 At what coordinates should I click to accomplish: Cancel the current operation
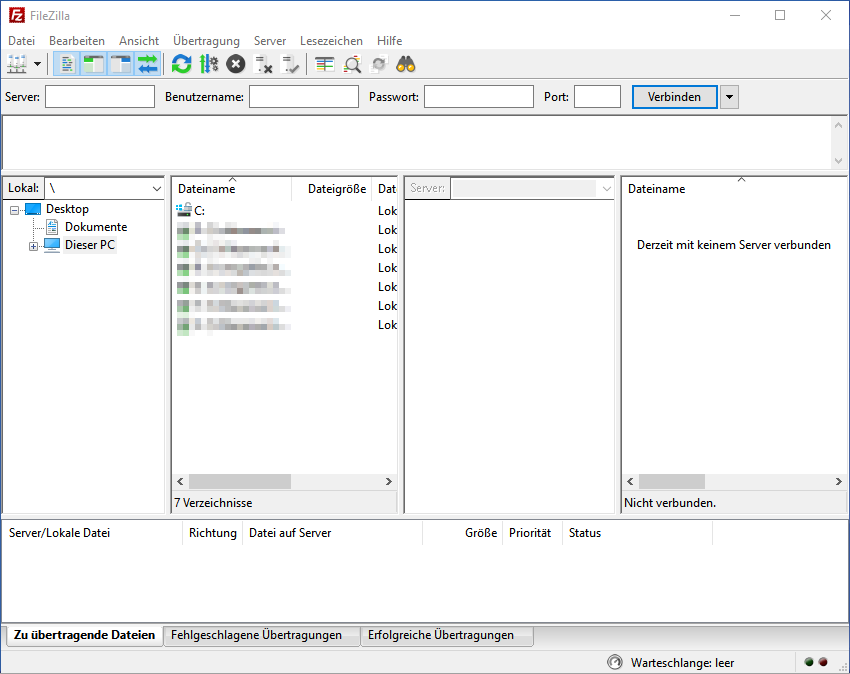pos(235,64)
